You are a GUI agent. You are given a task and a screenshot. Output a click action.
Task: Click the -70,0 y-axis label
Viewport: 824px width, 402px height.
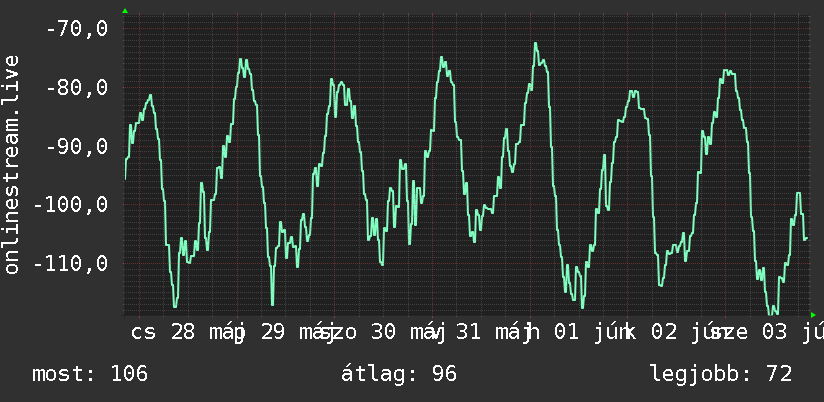[x=77, y=28]
